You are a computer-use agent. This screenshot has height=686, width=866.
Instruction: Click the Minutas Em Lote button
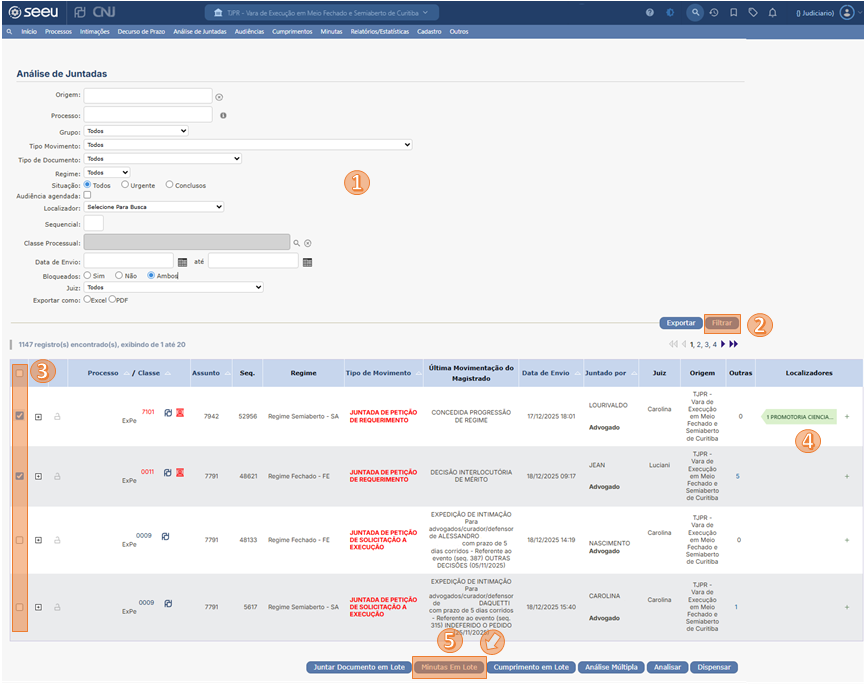pyautogui.click(x=449, y=667)
